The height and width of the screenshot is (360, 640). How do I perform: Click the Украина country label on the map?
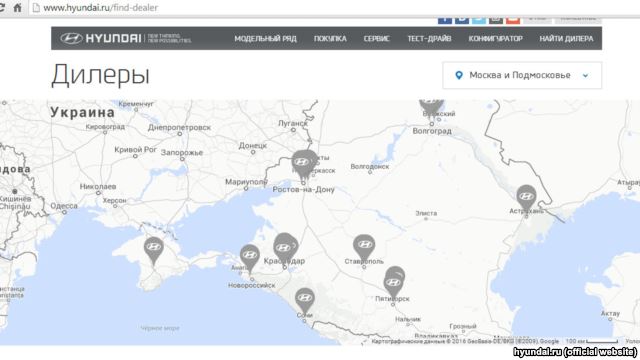[82, 113]
